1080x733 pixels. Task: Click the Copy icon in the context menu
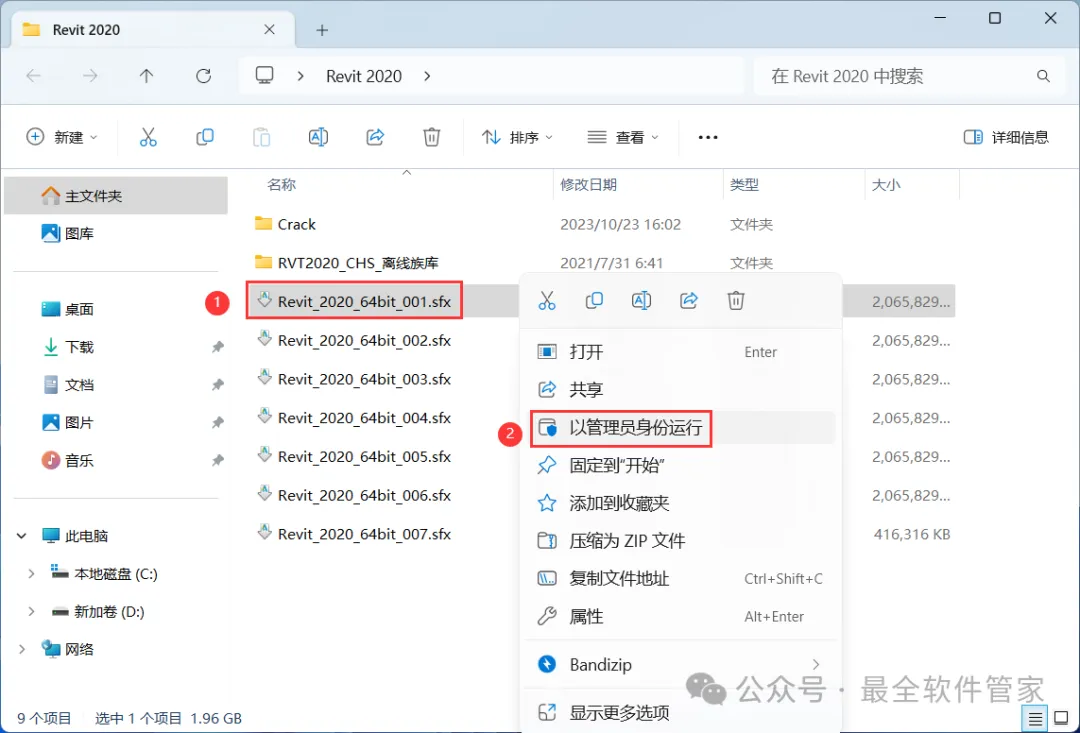pyautogui.click(x=594, y=300)
